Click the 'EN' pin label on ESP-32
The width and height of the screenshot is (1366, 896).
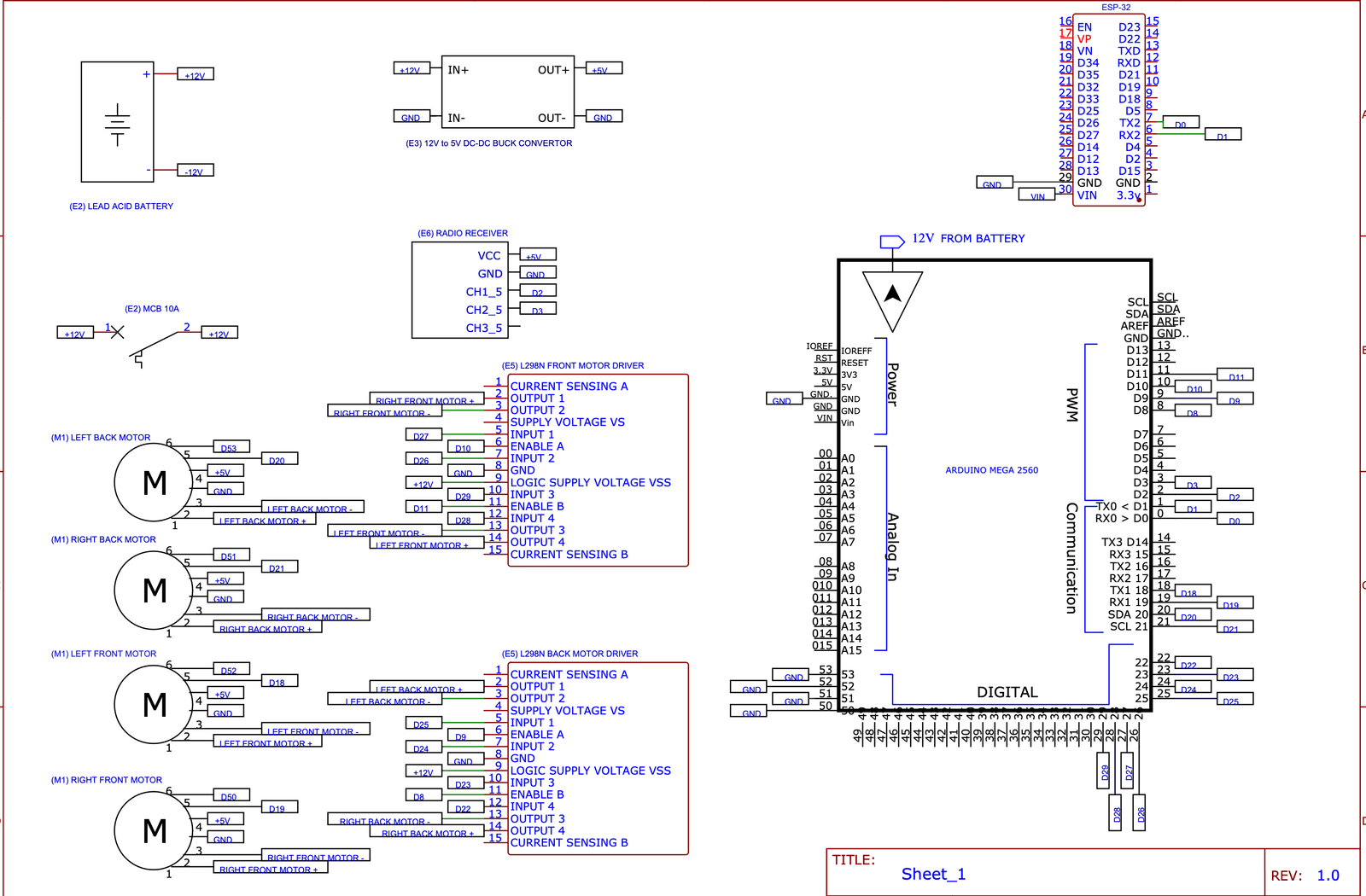1084,27
